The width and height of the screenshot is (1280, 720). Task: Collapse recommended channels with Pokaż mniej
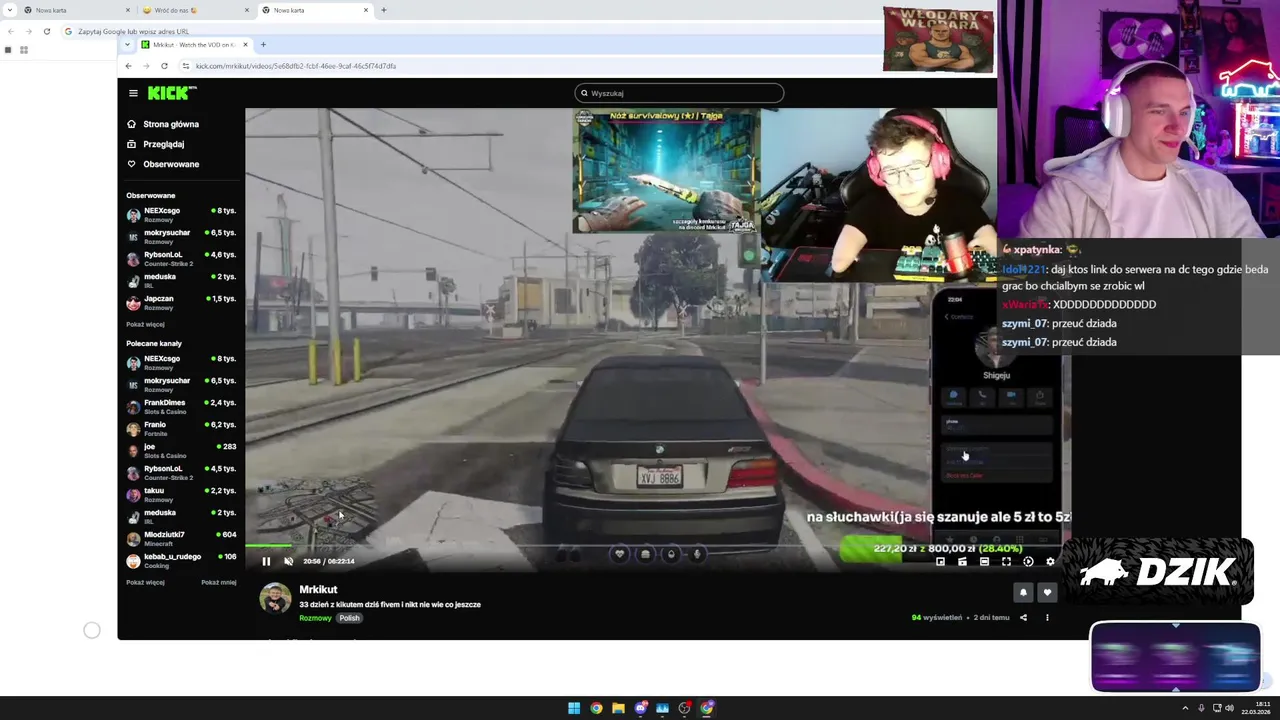tap(218, 582)
